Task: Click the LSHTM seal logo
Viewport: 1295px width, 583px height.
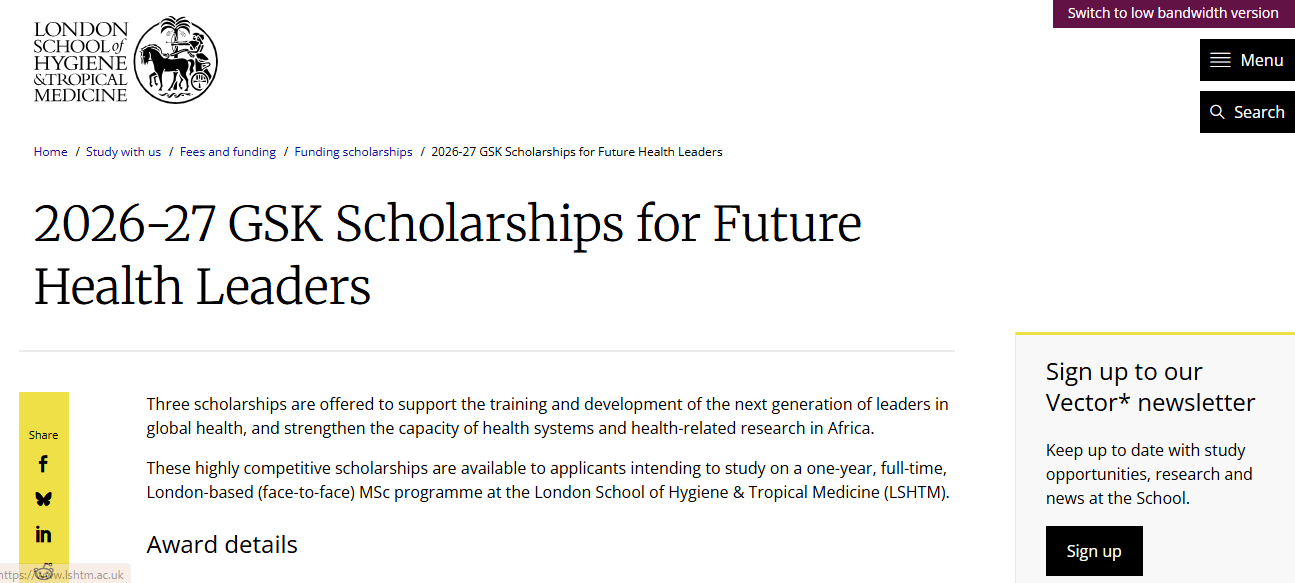Action: point(176,60)
